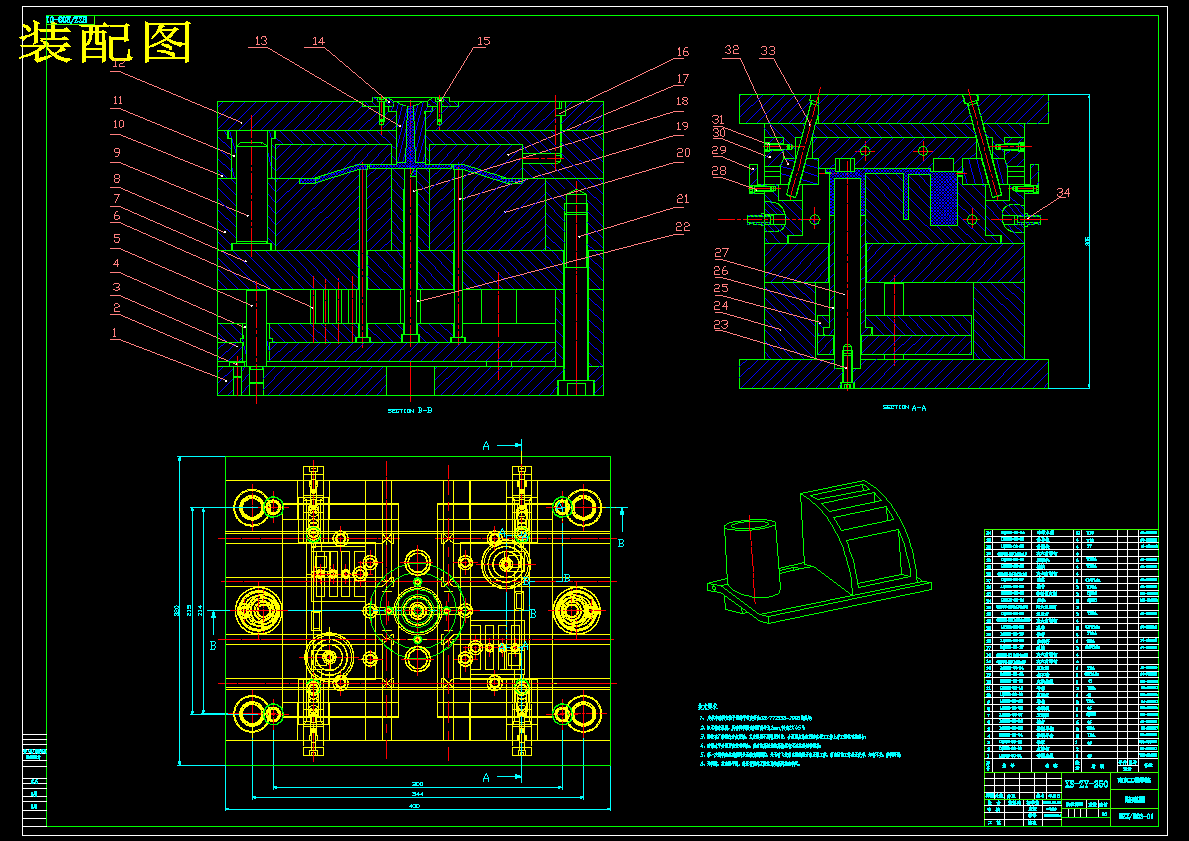Select part callout number 34
1189x841 pixels.
tap(1063, 193)
